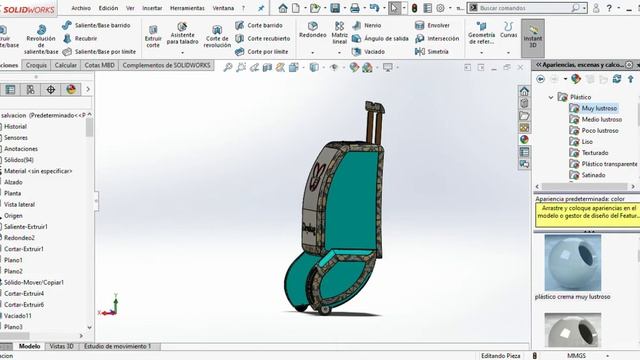Click the Undo icon
This screenshot has height=360, width=640.
pyautogui.click(x=374, y=8)
